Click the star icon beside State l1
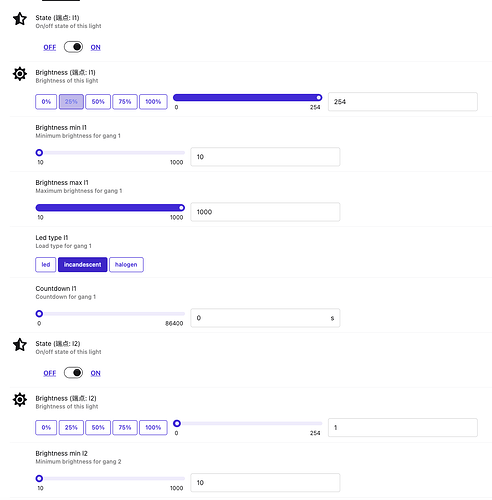The width and height of the screenshot is (492, 500). click(x=20, y=19)
